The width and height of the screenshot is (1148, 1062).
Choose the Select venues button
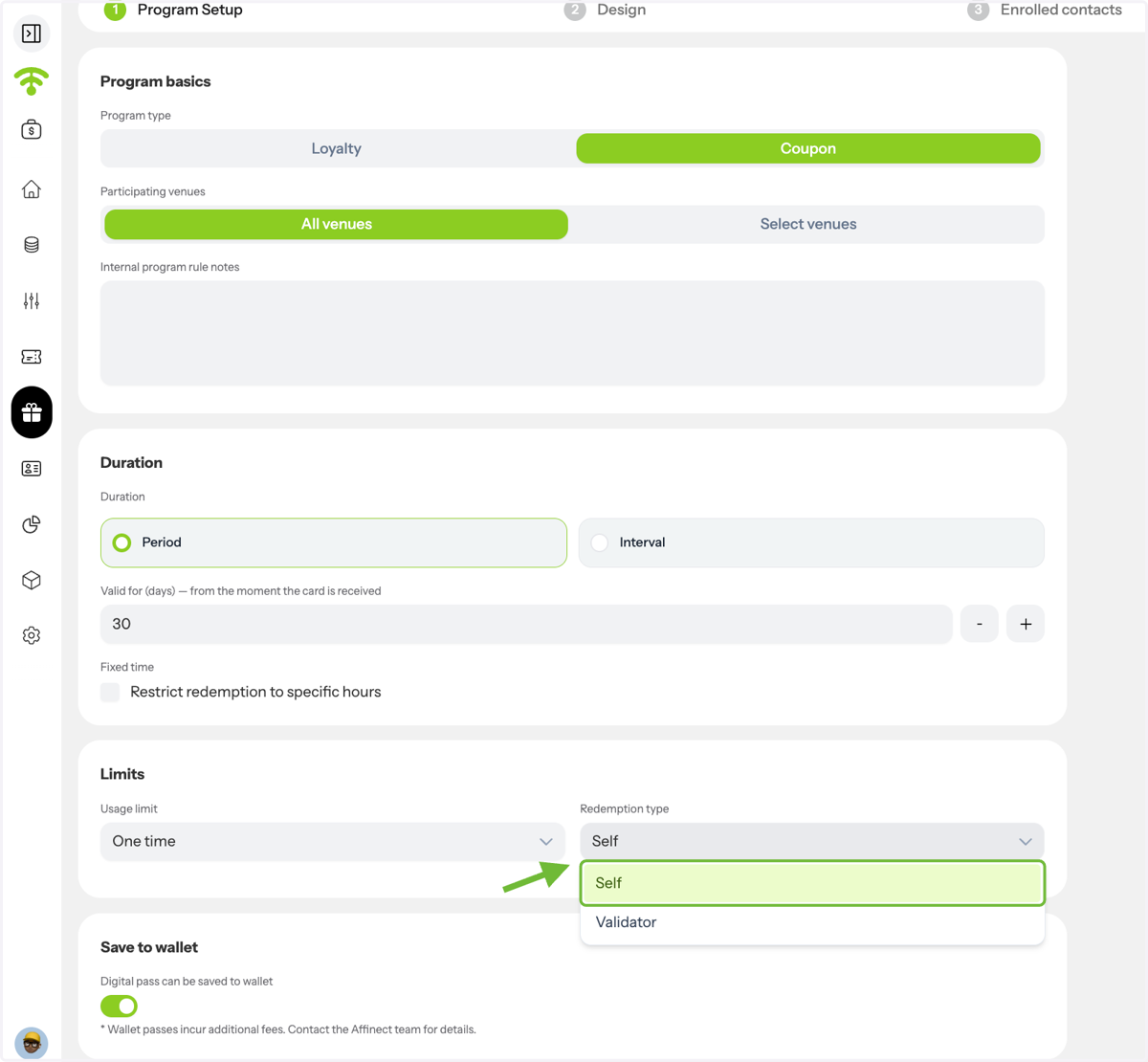click(x=808, y=224)
